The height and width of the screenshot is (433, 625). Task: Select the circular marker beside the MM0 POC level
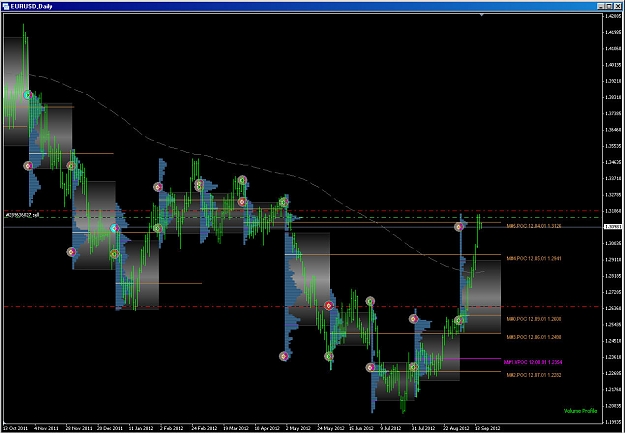(459, 320)
